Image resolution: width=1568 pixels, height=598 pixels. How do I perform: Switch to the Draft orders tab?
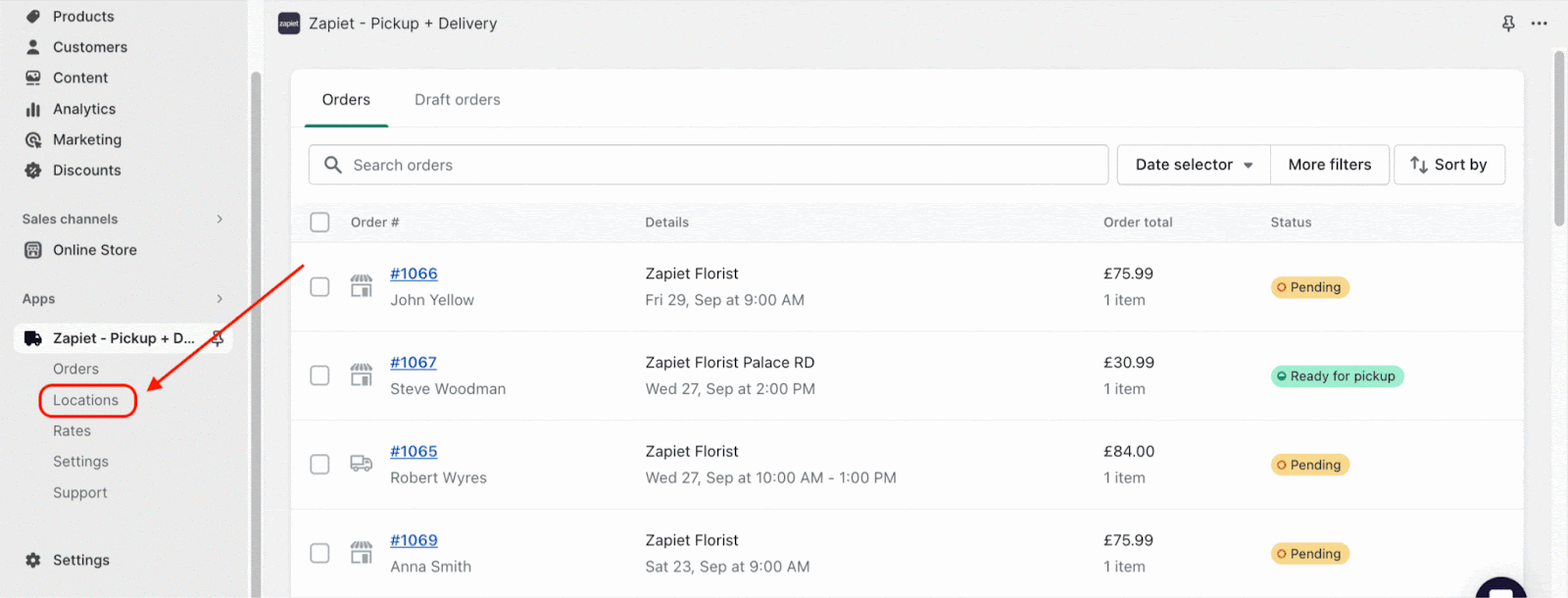point(457,100)
